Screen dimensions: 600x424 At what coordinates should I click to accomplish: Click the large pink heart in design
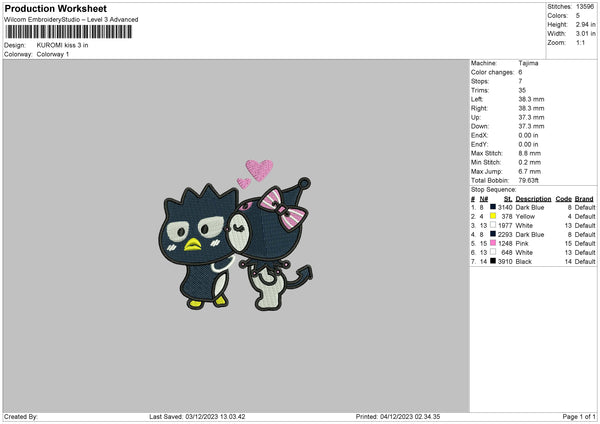(259, 170)
